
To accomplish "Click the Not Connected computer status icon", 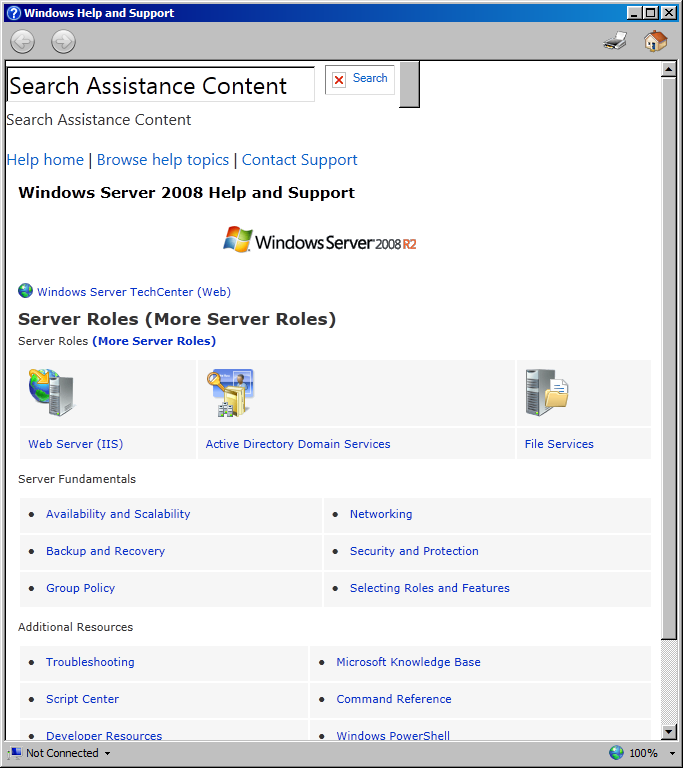I will point(15,753).
